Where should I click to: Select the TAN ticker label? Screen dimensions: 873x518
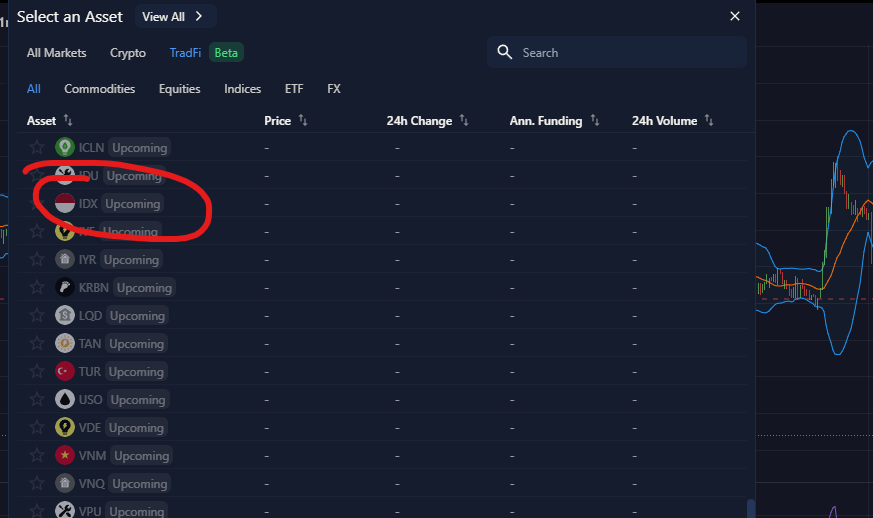coord(90,343)
